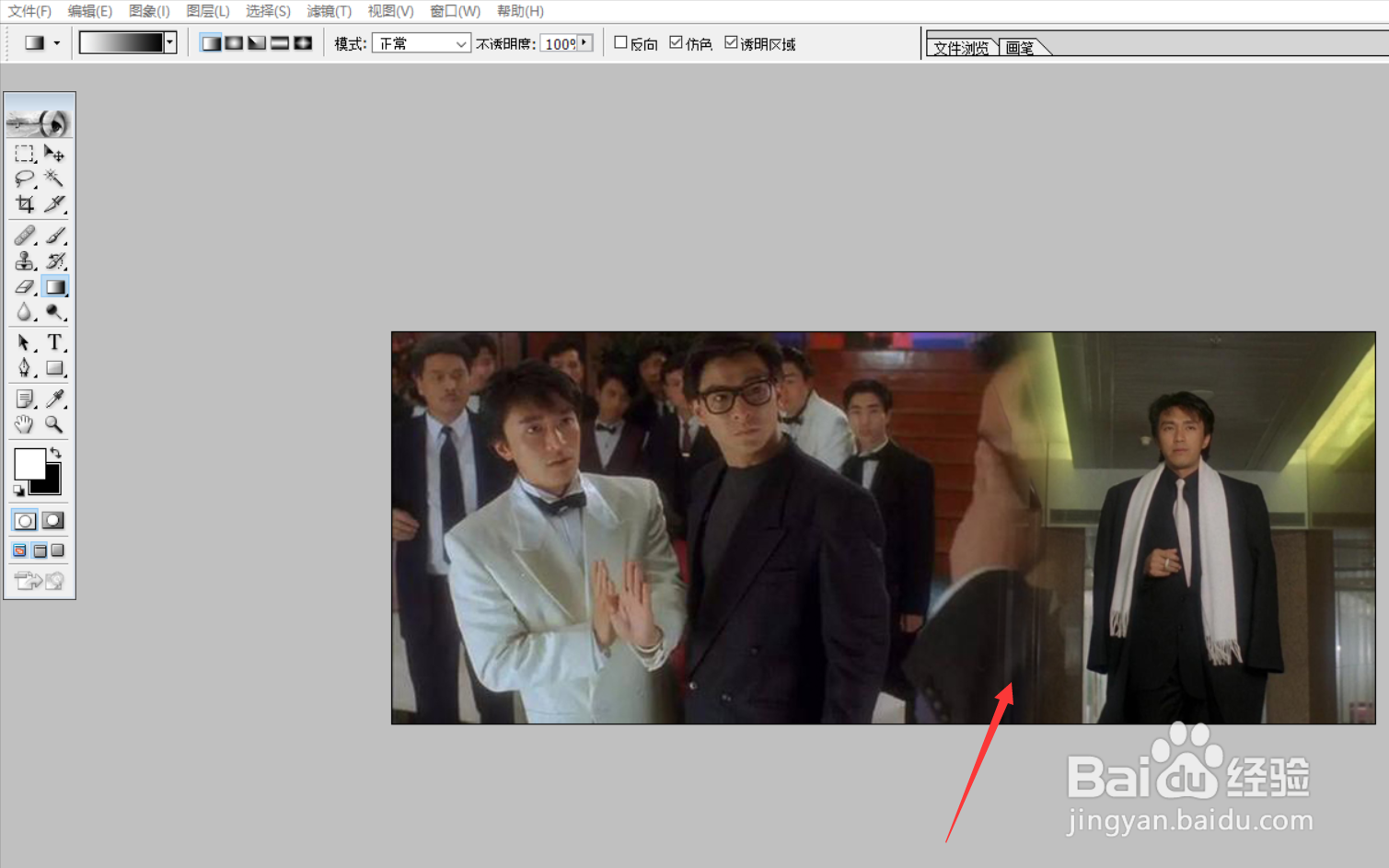Open the 滤镜(T) menu

(330, 11)
